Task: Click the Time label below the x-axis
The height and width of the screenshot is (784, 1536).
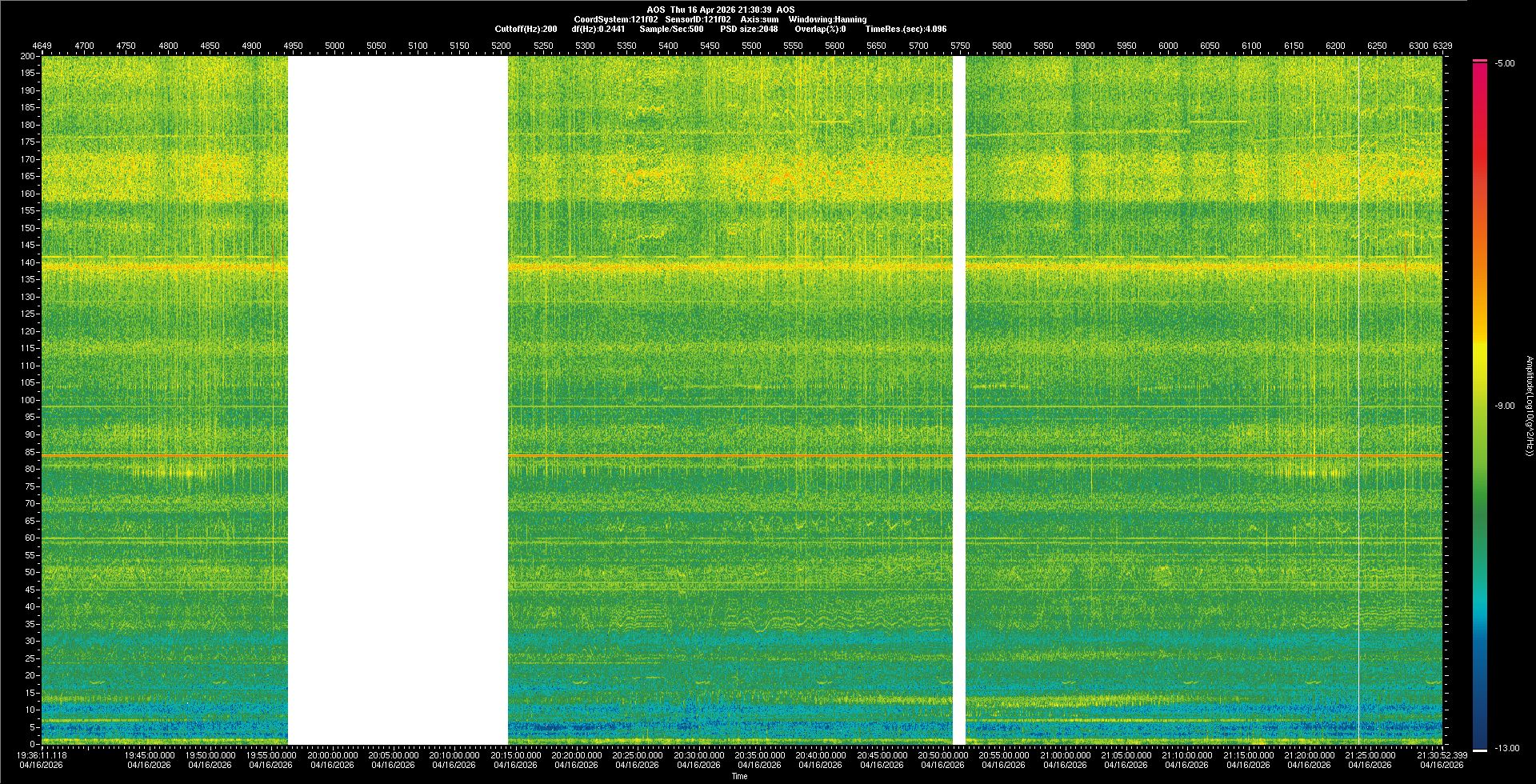Action: click(740, 776)
